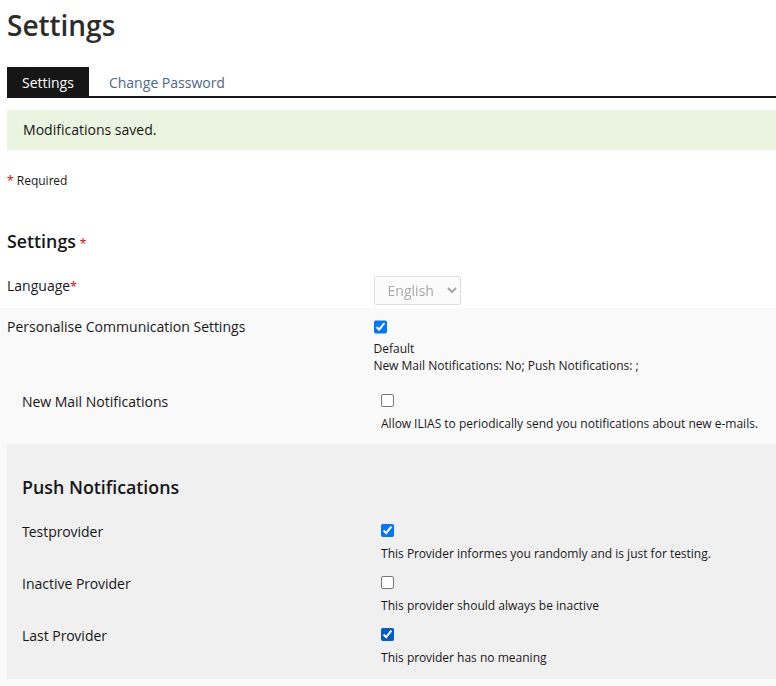Click the 'Last Provider' label text
Image resolution: width=776 pixels, height=686 pixels.
click(64, 636)
